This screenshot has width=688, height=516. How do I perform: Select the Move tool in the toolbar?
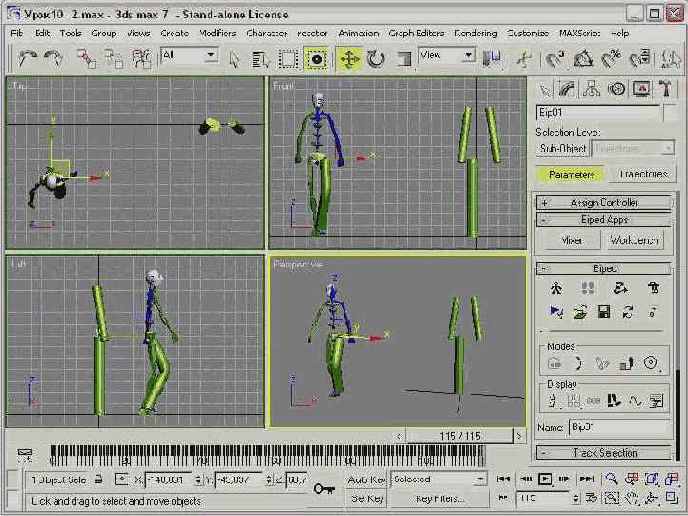(x=349, y=59)
